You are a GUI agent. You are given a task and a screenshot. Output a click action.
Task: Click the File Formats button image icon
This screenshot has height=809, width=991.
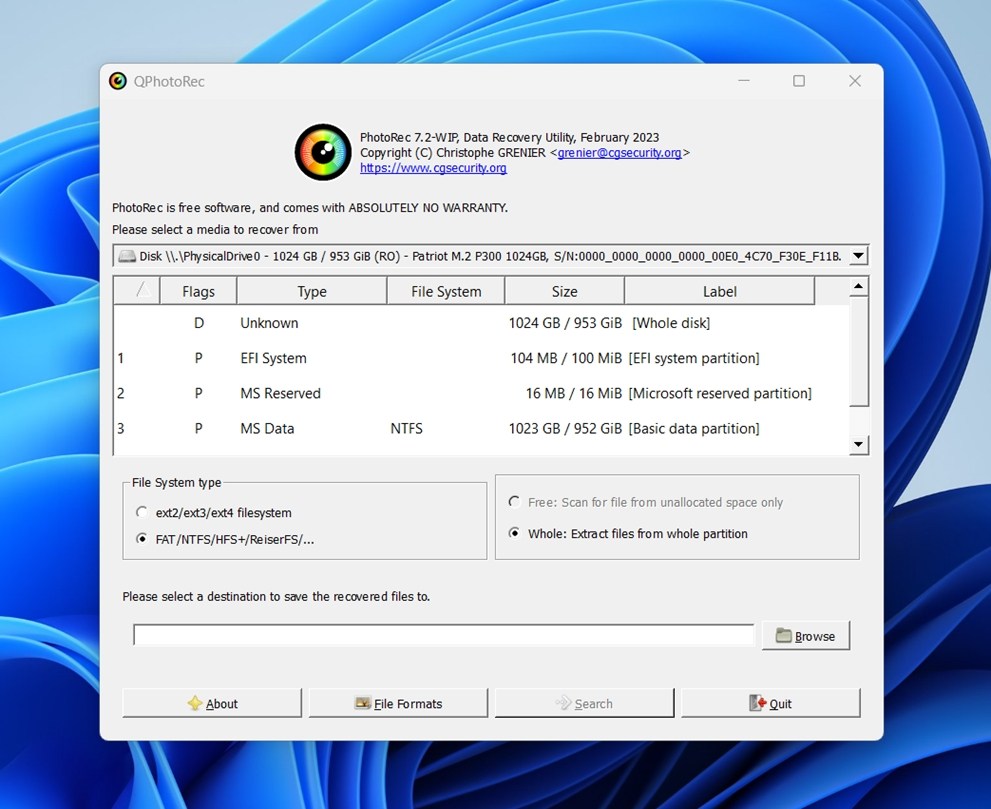[x=363, y=703]
